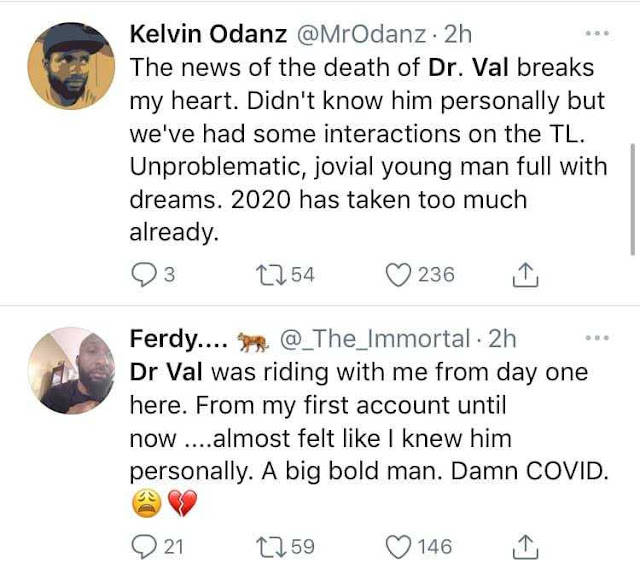Like Kelvin Odanz's tweet

click(400, 274)
